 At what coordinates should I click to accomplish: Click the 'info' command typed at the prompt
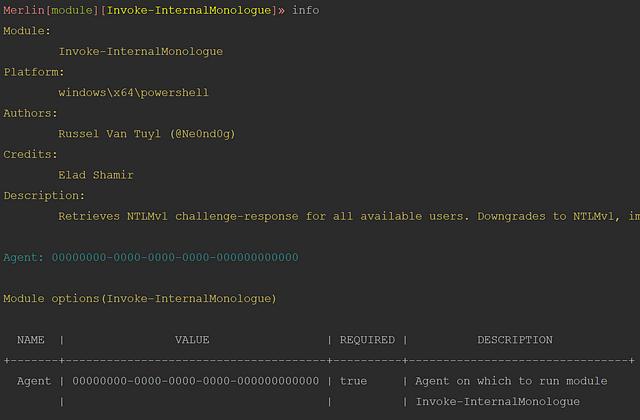click(x=305, y=10)
